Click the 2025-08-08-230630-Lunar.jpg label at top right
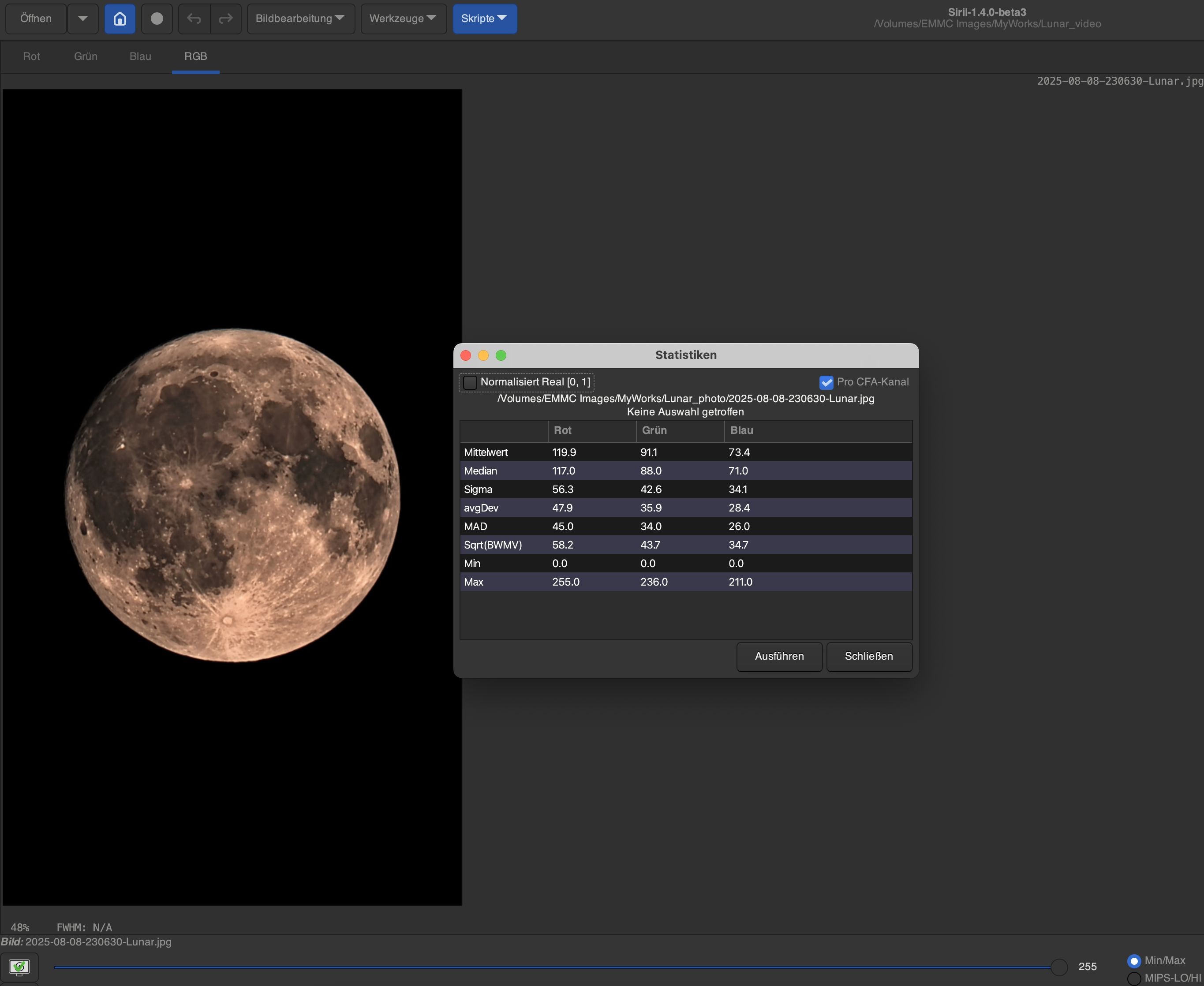The image size is (1204, 986). coord(1120,81)
